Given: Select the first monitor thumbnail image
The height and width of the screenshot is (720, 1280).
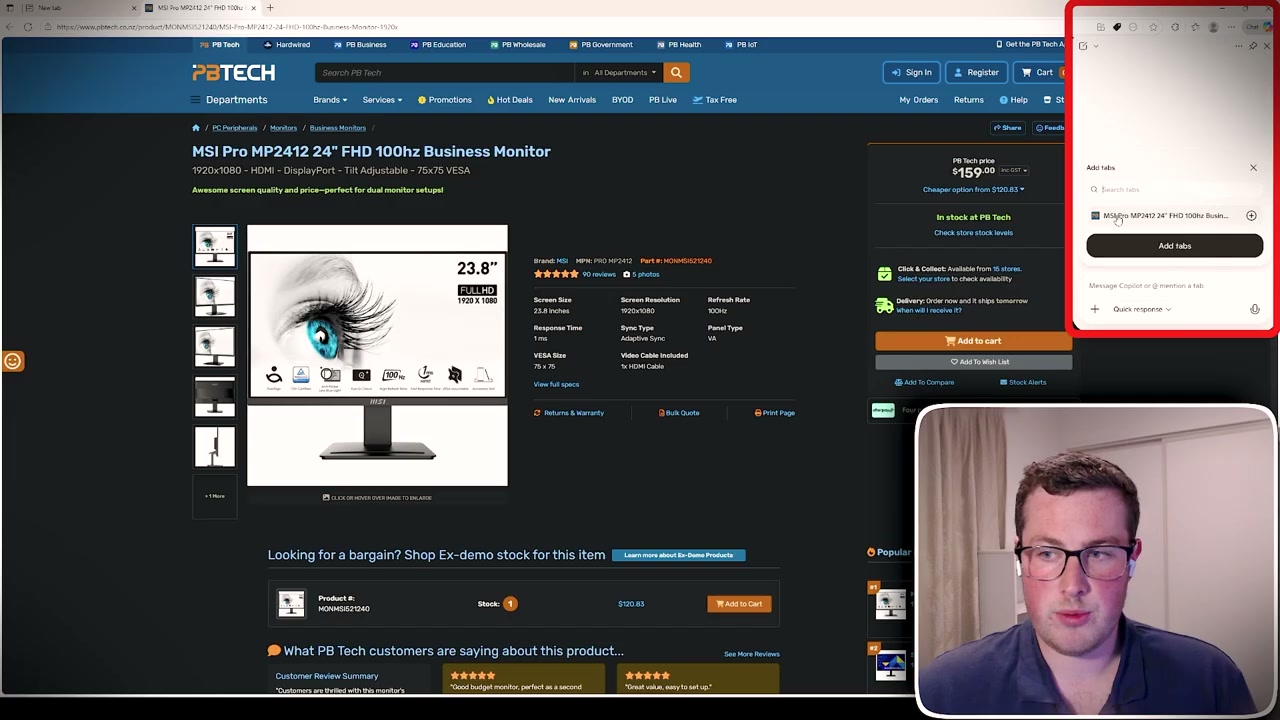Looking at the screenshot, I should coord(215,246).
